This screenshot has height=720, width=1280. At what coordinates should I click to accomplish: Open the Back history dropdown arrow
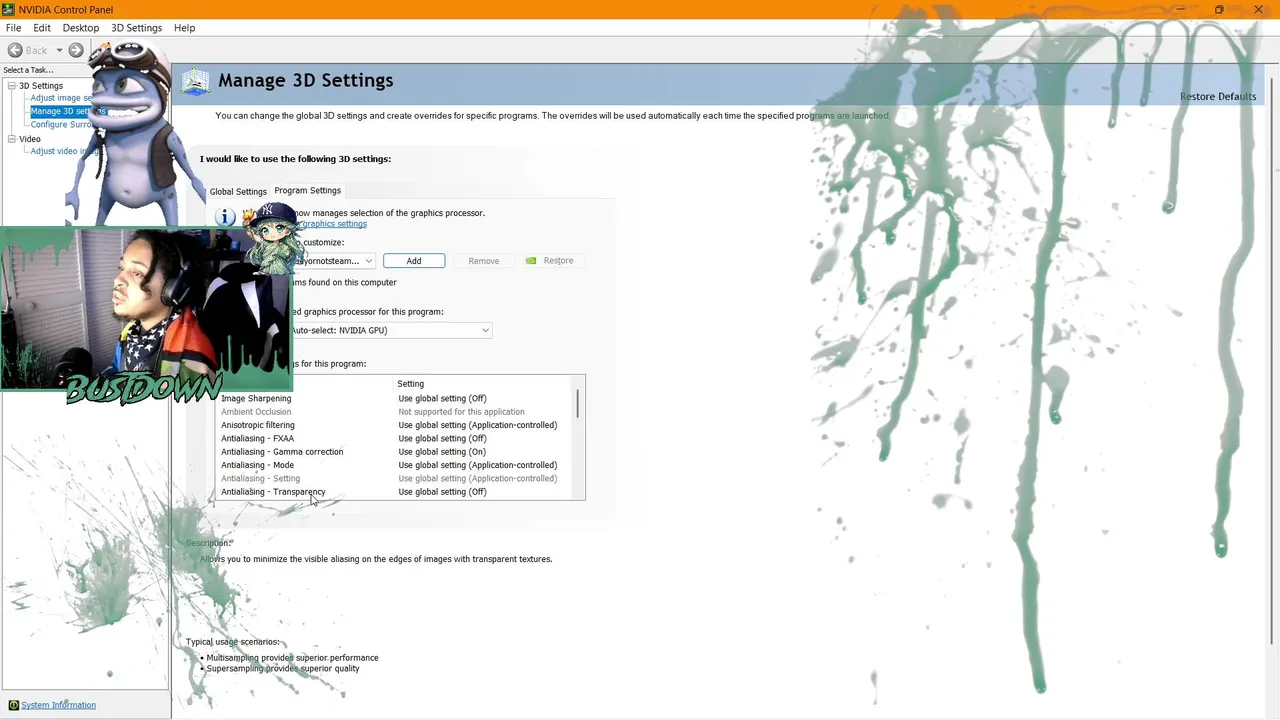point(59,50)
